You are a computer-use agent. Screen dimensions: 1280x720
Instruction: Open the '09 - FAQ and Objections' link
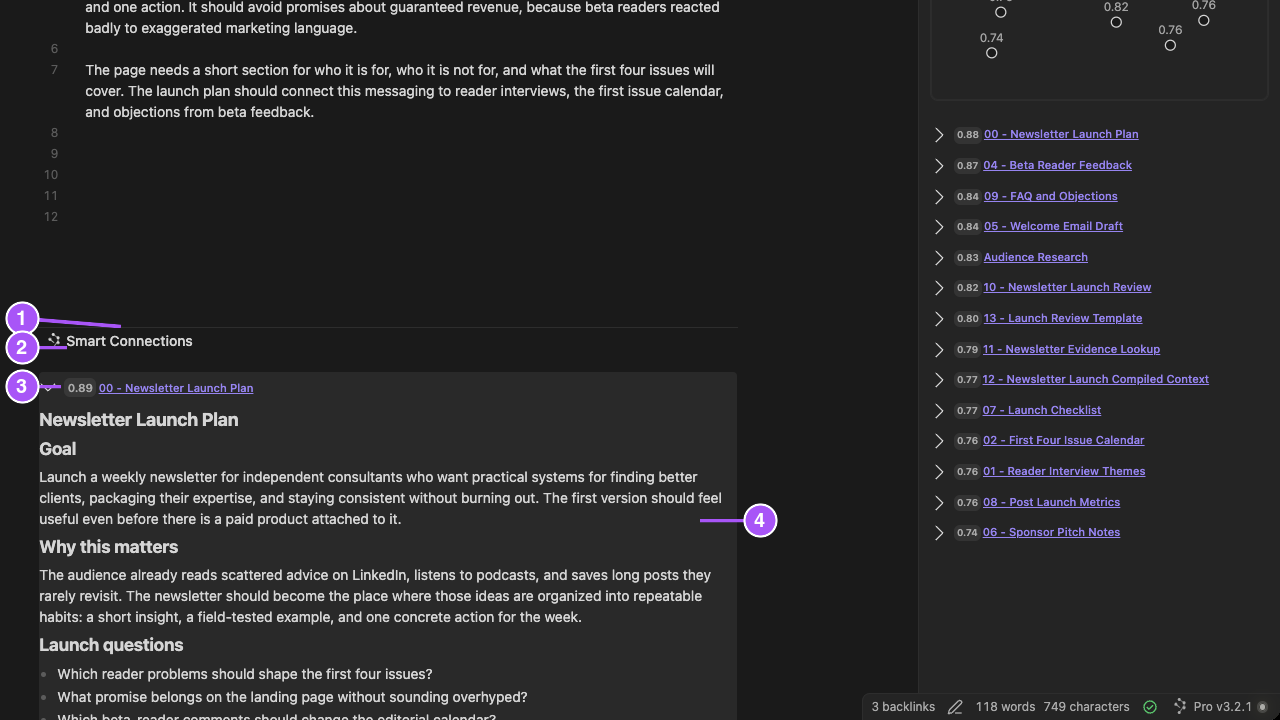[x=1051, y=196]
